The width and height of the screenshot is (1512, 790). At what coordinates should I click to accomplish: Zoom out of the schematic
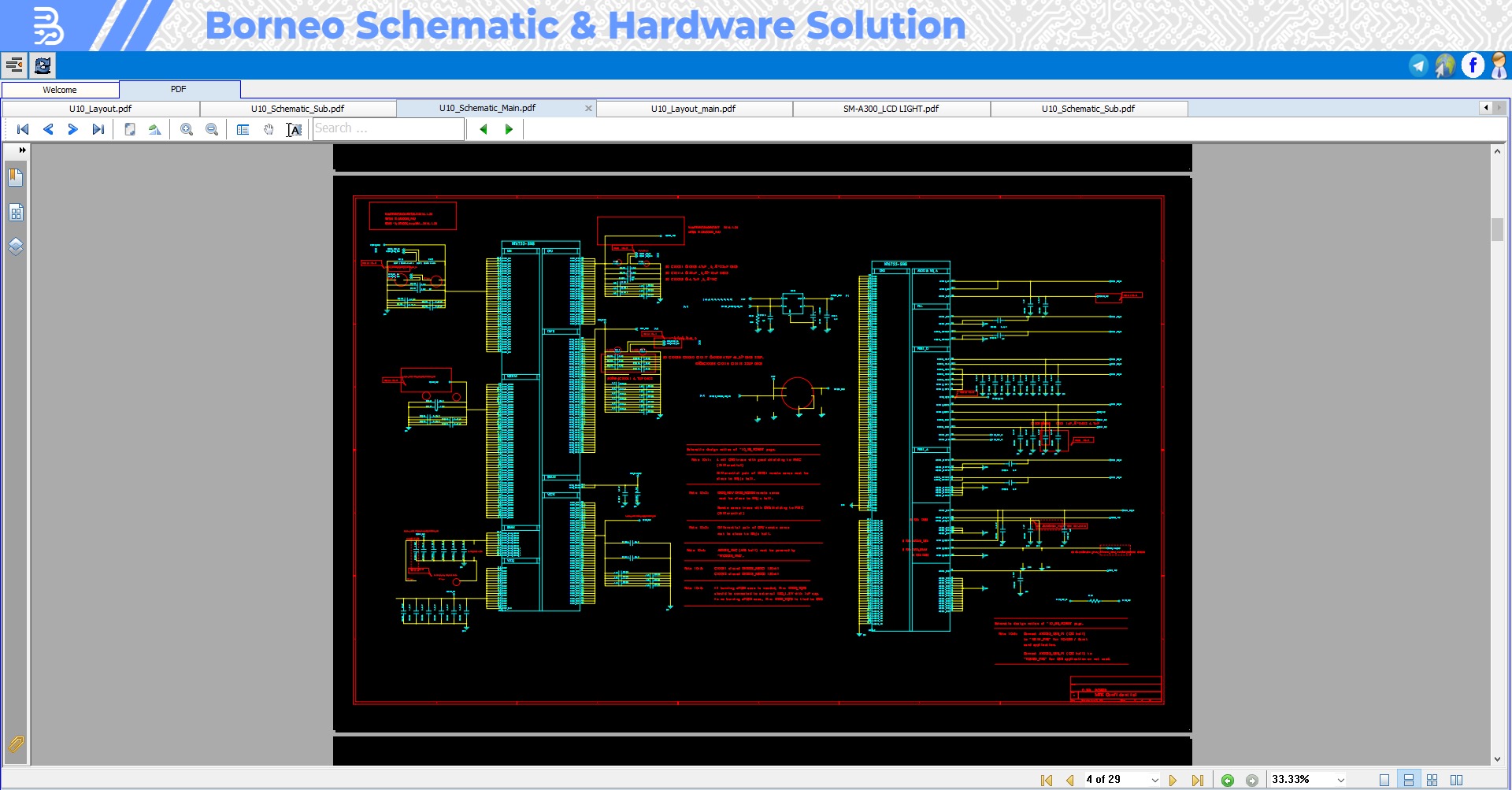[212, 129]
